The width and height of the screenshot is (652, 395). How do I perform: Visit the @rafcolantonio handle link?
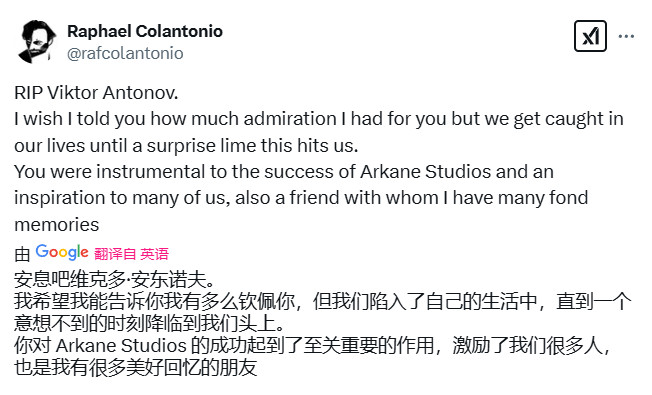coord(125,53)
